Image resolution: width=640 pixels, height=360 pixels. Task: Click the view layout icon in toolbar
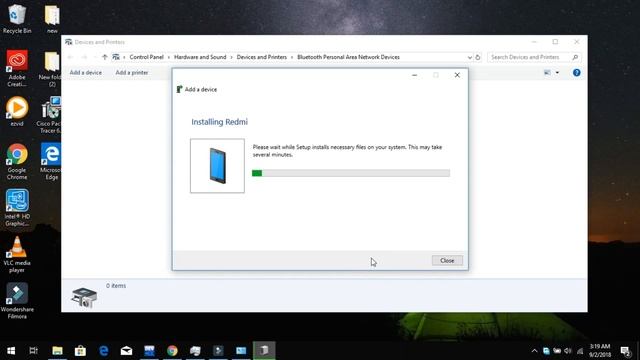click(547, 73)
